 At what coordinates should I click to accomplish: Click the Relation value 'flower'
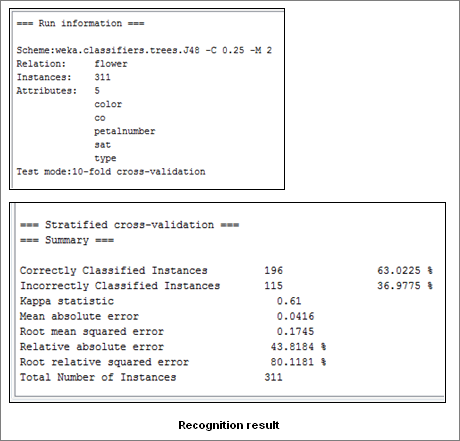pos(111,64)
